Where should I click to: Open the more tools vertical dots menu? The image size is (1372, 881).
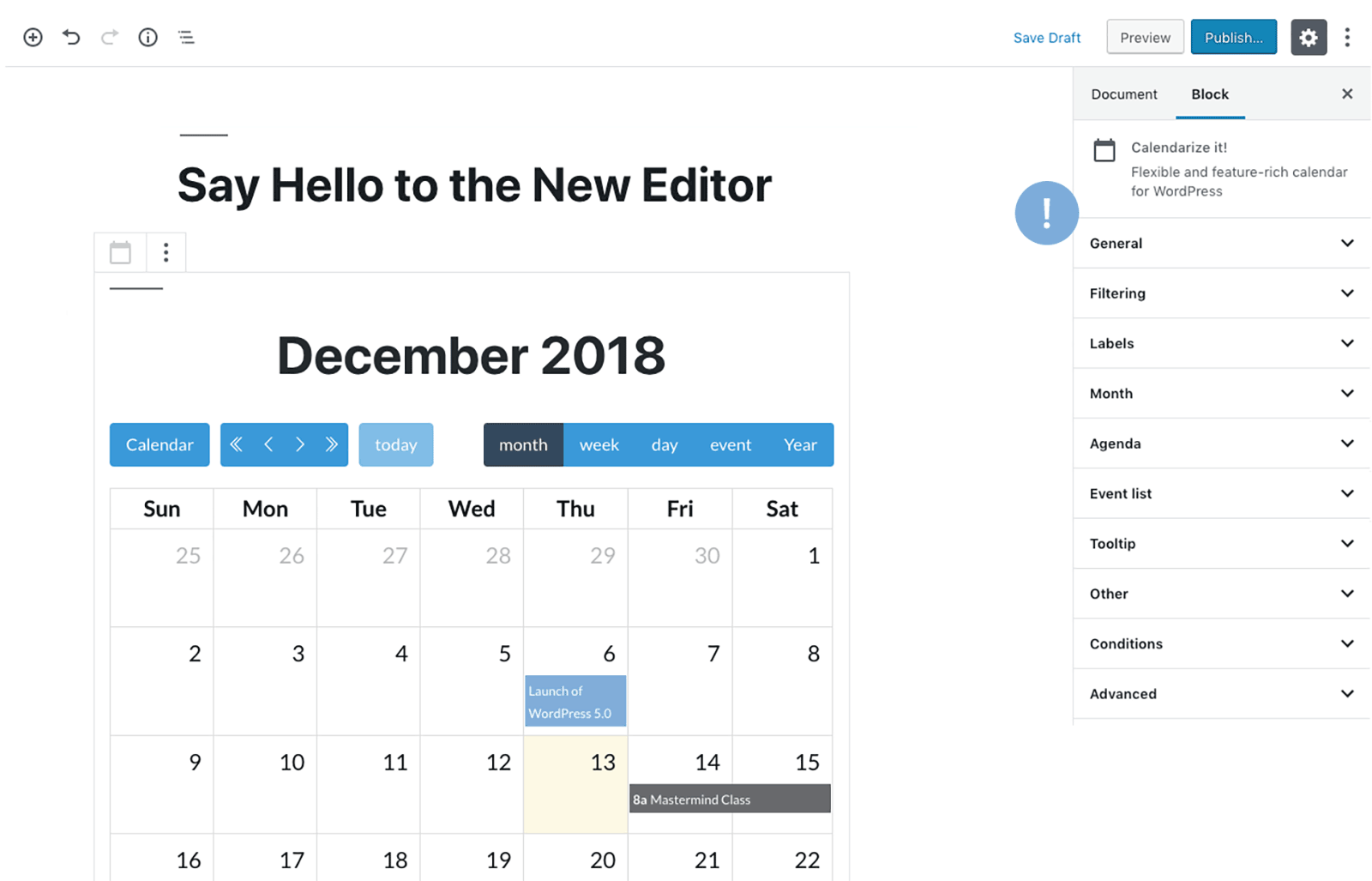coord(1347,37)
